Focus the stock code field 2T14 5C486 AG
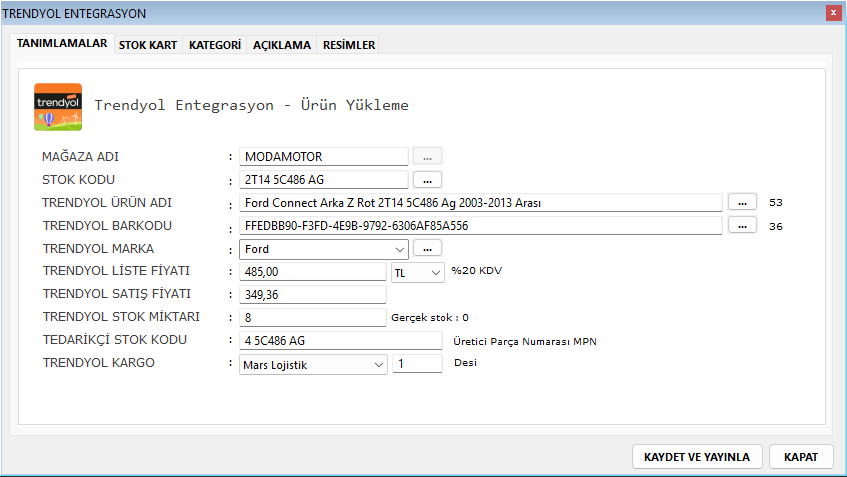Viewport: 847px width, 477px height. 324,179
